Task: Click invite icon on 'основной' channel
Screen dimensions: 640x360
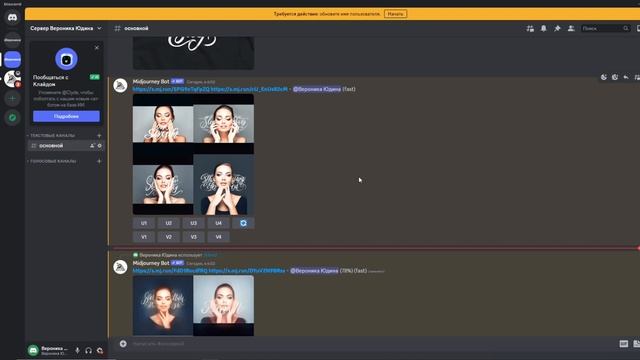Action: pyautogui.click(x=92, y=146)
